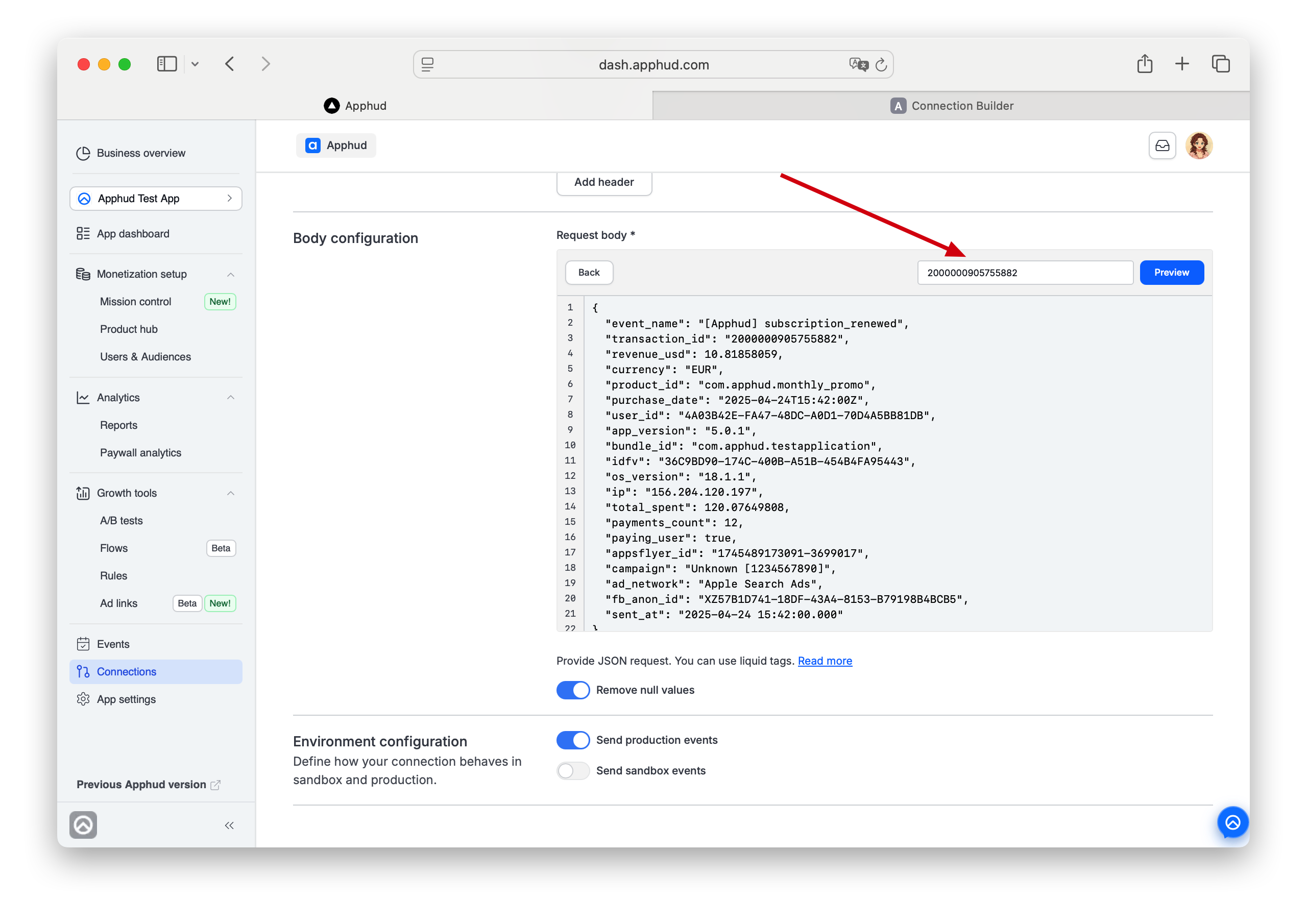Image resolution: width=1307 pixels, height=924 pixels.
Task: Click the Apphud app badge in header
Action: coord(336,145)
